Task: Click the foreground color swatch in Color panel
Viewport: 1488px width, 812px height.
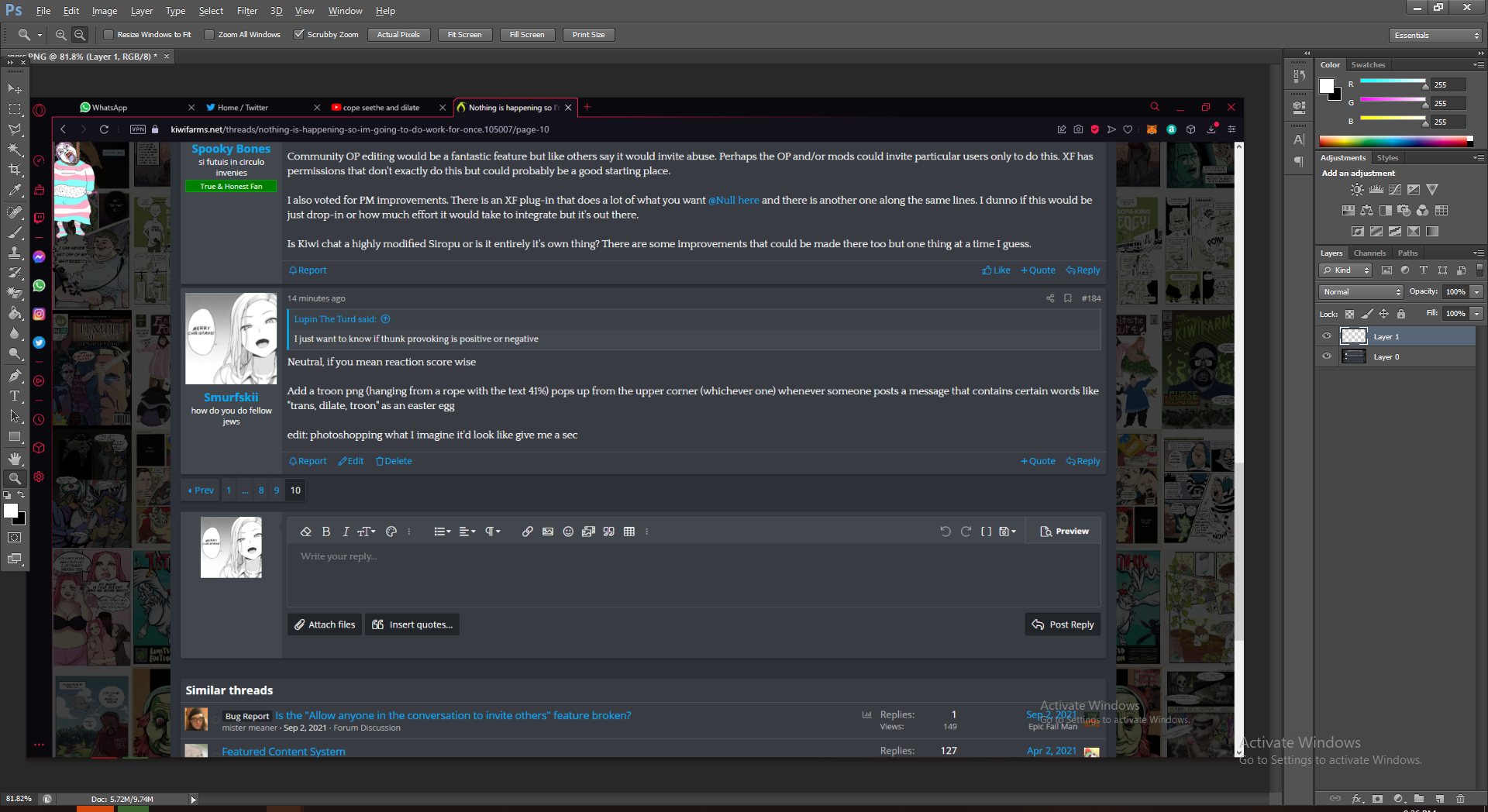Action: coord(1327,85)
